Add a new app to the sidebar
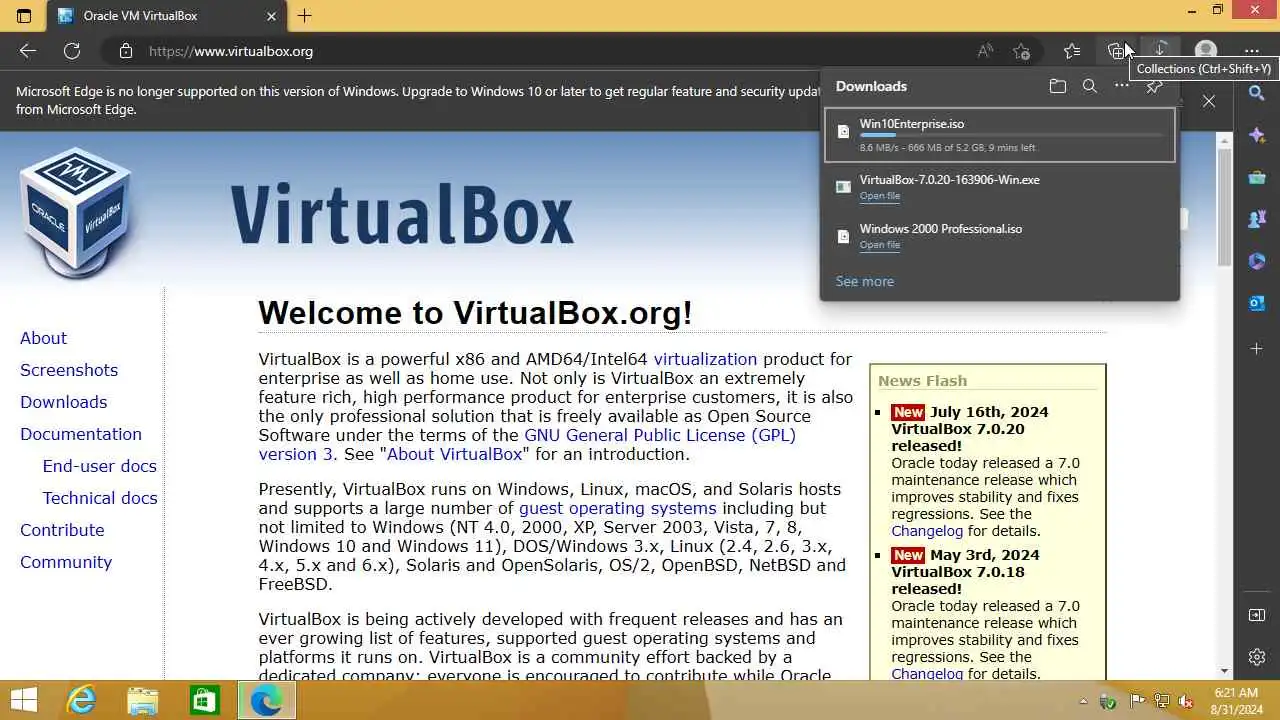The width and height of the screenshot is (1280, 720). (x=1257, y=348)
